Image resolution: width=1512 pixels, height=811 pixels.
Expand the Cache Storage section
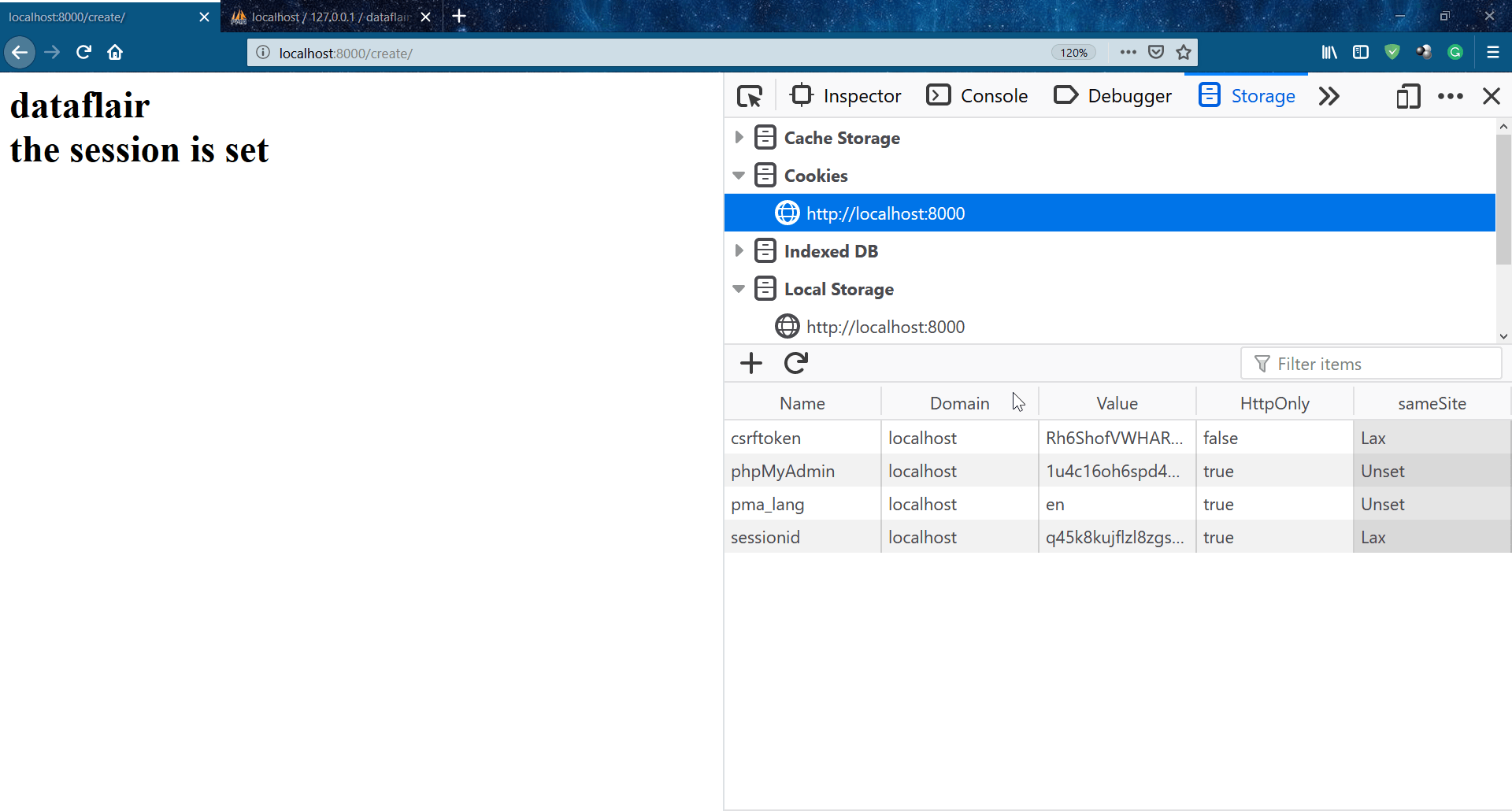coord(739,137)
